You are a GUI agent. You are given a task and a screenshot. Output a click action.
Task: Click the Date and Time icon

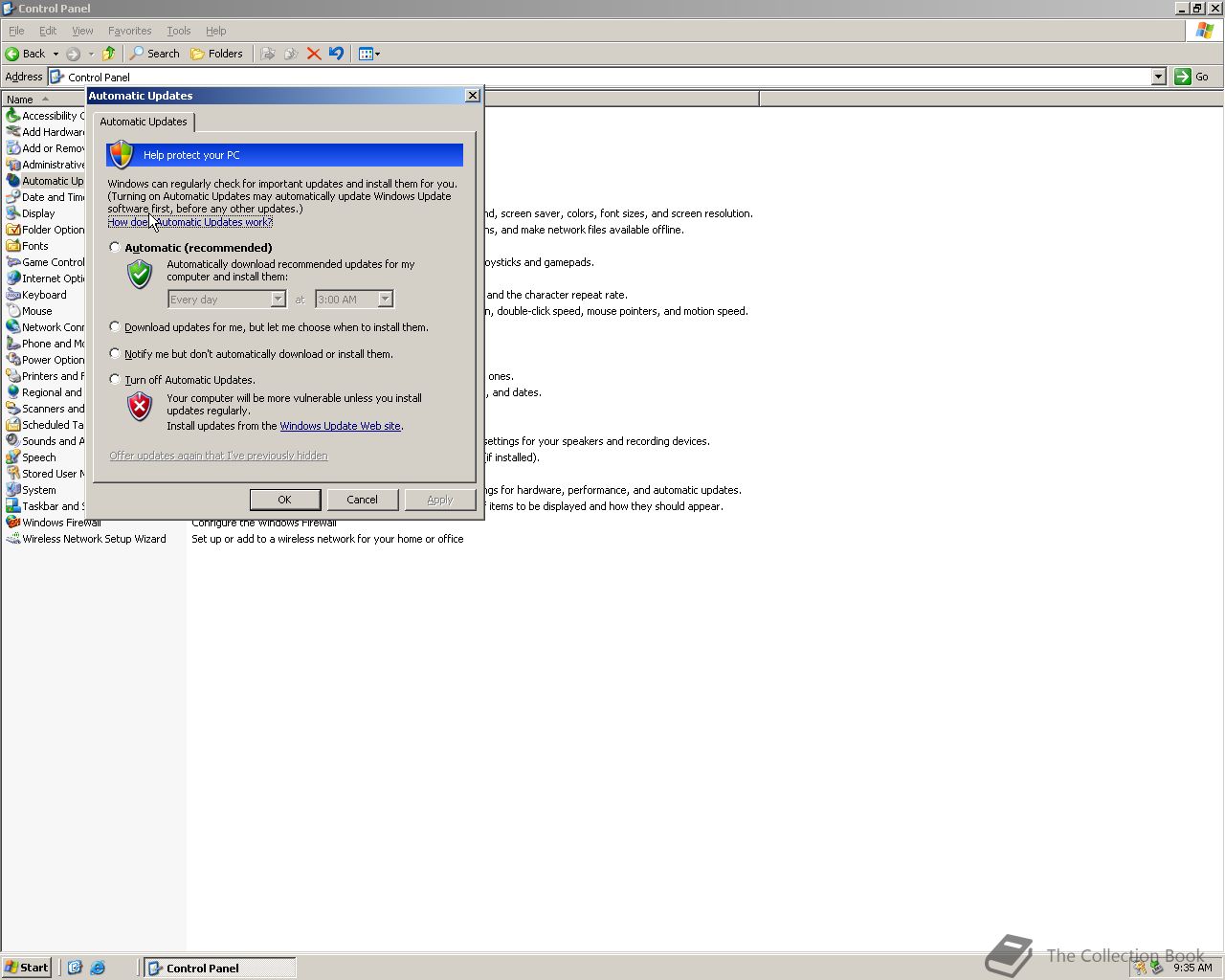tap(13, 197)
